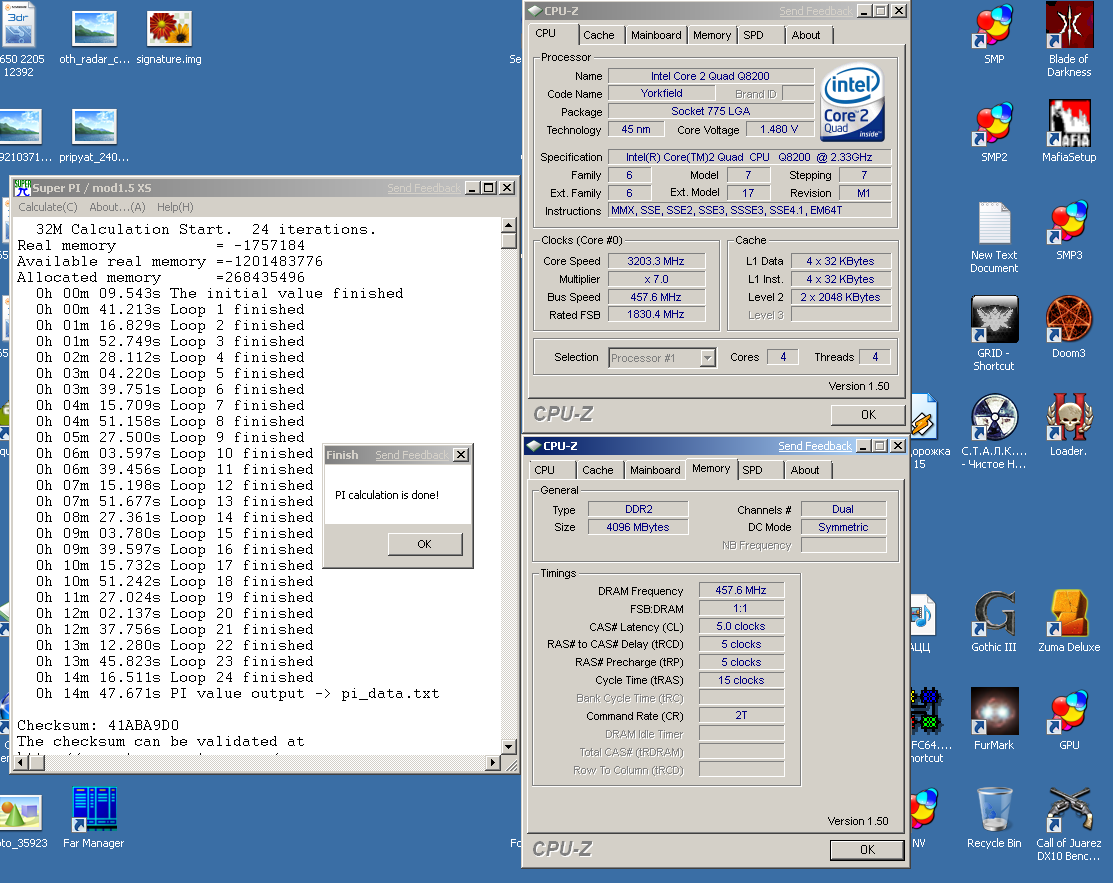Image resolution: width=1113 pixels, height=883 pixels.
Task: Open About tab in top CPU-Z window
Action: [x=806, y=35]
